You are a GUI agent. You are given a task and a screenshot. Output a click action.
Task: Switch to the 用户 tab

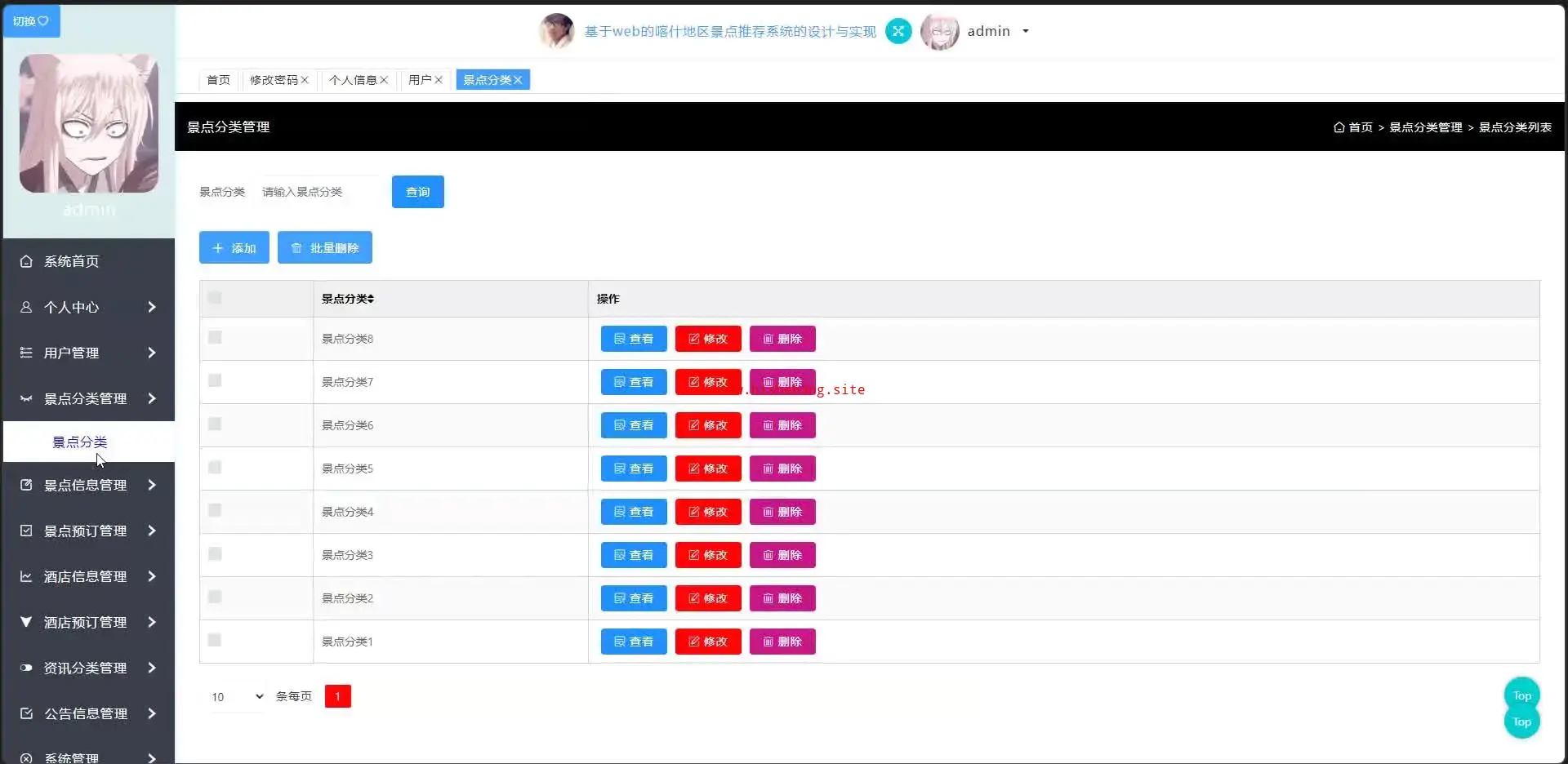[x=420, y=80]
